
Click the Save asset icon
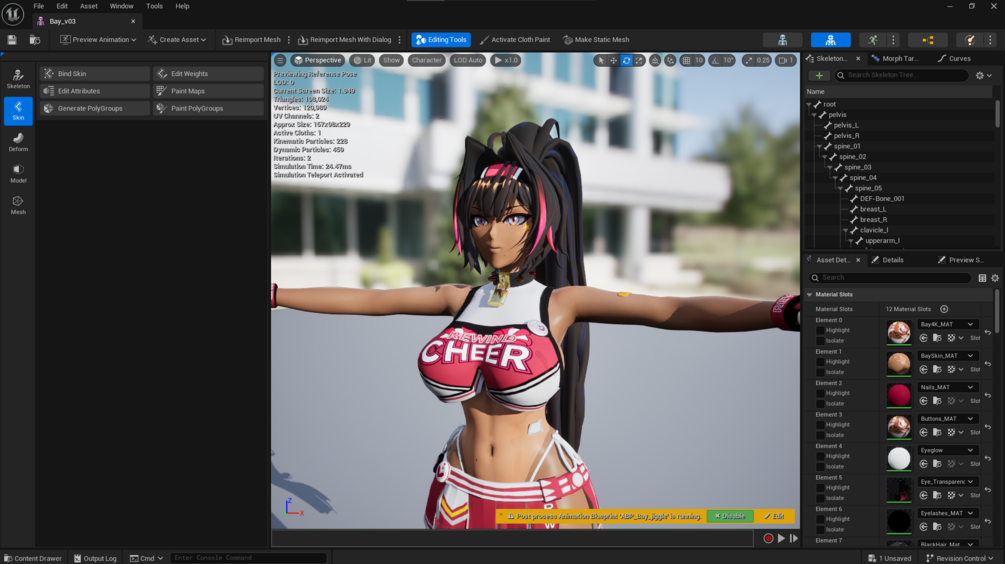tap(12, 40)
